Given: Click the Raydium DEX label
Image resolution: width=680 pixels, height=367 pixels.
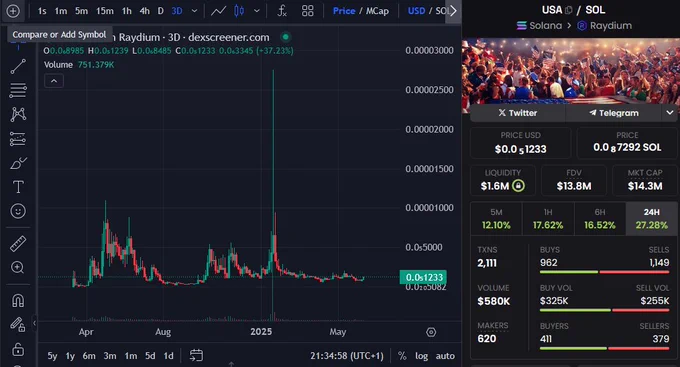Looking at the screenshot, I should [605, 26].
